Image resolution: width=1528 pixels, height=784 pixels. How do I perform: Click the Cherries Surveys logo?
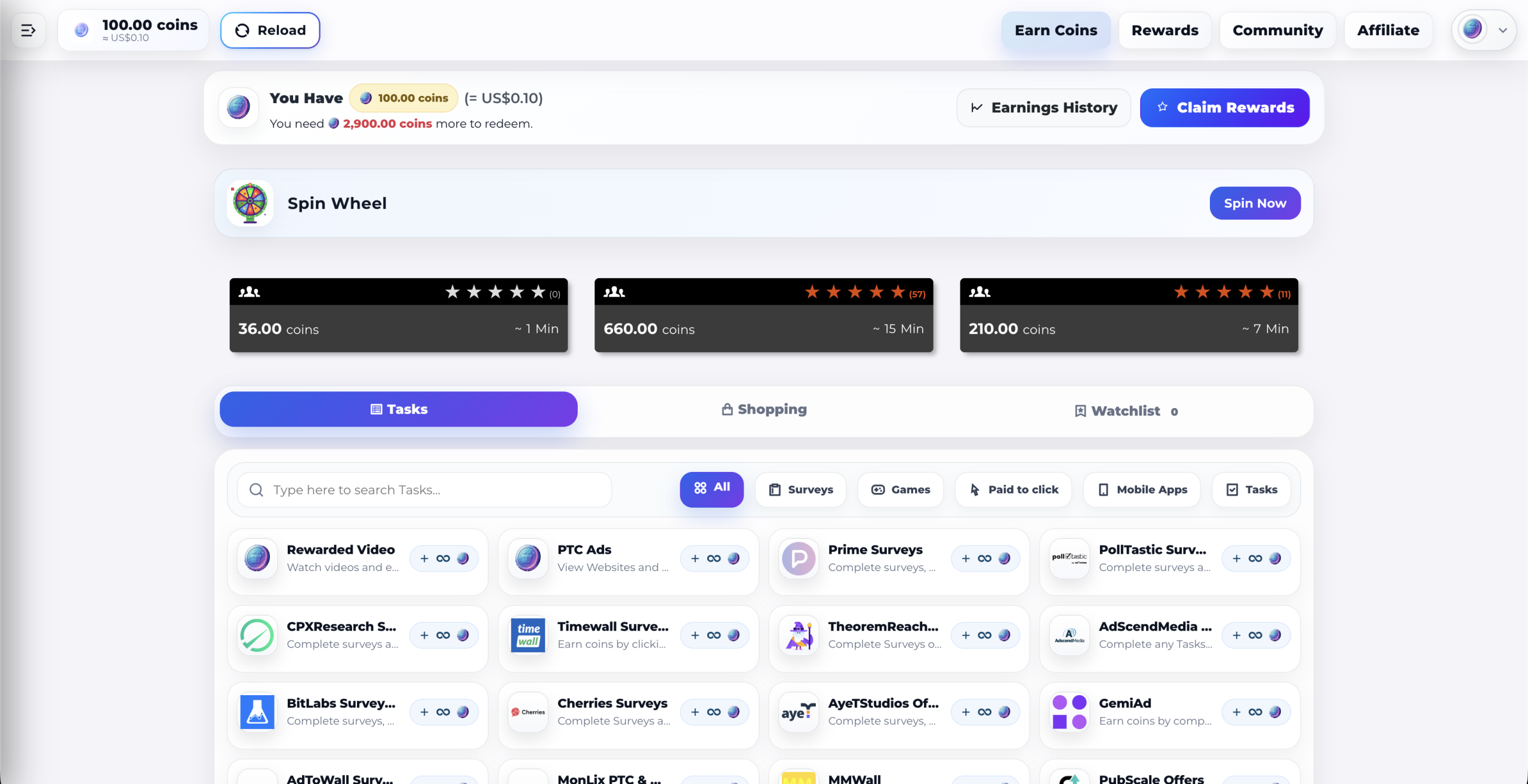(x=528, y=712)
